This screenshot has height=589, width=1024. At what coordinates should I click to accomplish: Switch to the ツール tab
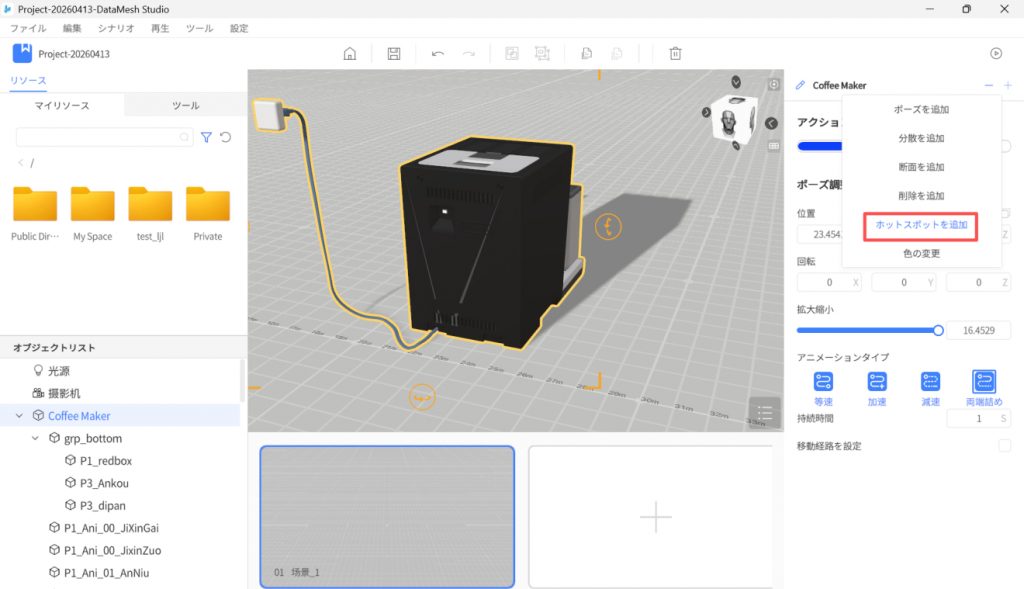185,105
